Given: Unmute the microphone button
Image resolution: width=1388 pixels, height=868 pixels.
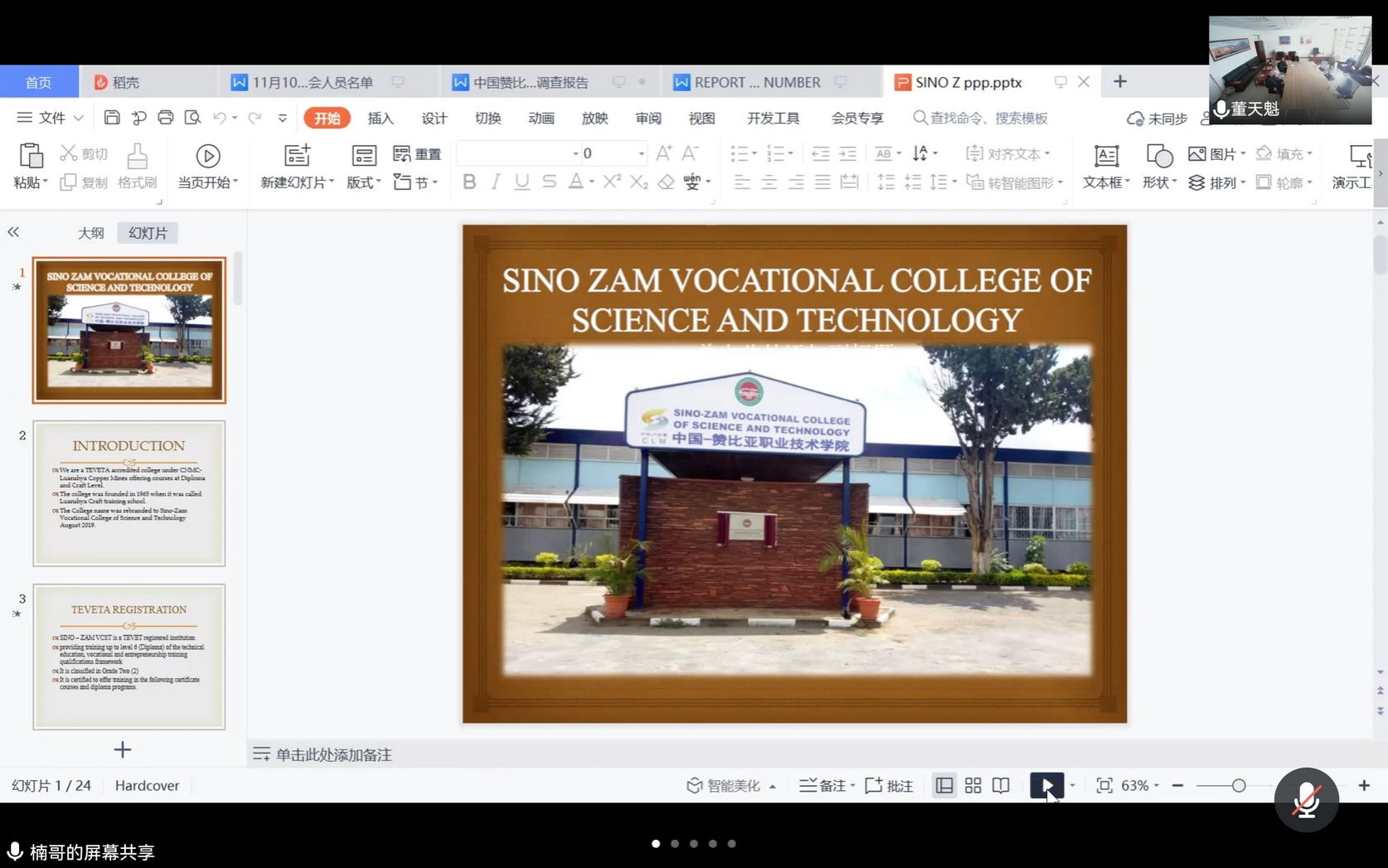Looking at the screenshot, I should (x=1306, y=800).
